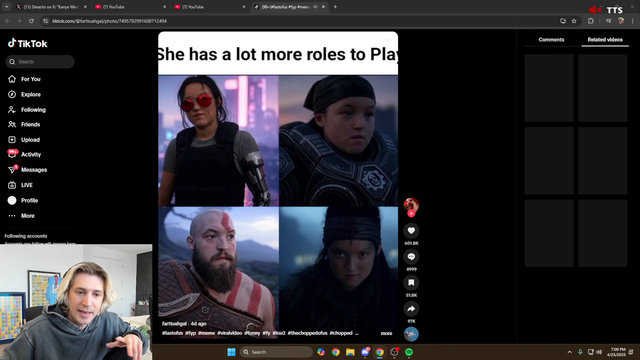Open the first related video thumbnail
The width and height of the screenshot is (640, 360).
[x=549, y=88]
